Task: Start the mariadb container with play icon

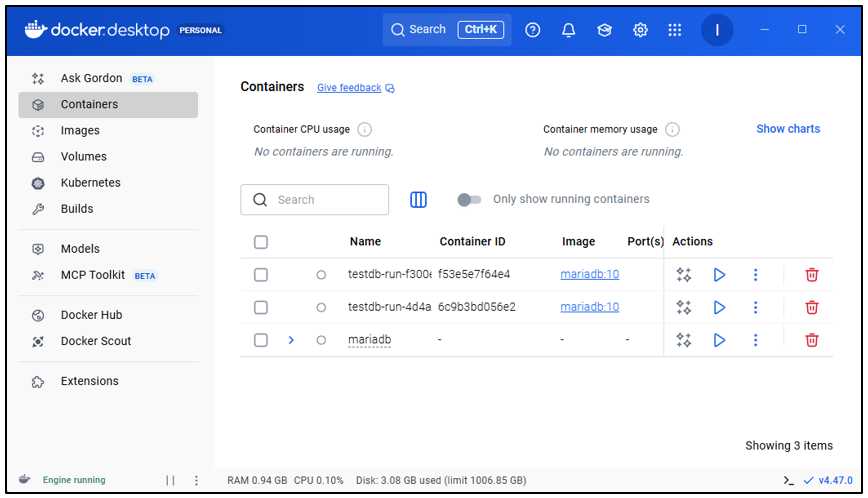Action: click(x=719, y=340)
